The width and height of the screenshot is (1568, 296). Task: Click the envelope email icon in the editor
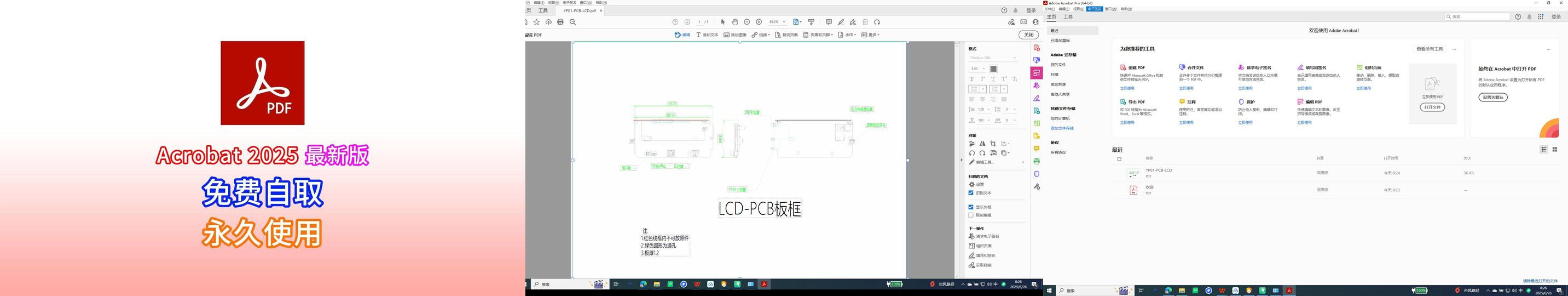1024,22
